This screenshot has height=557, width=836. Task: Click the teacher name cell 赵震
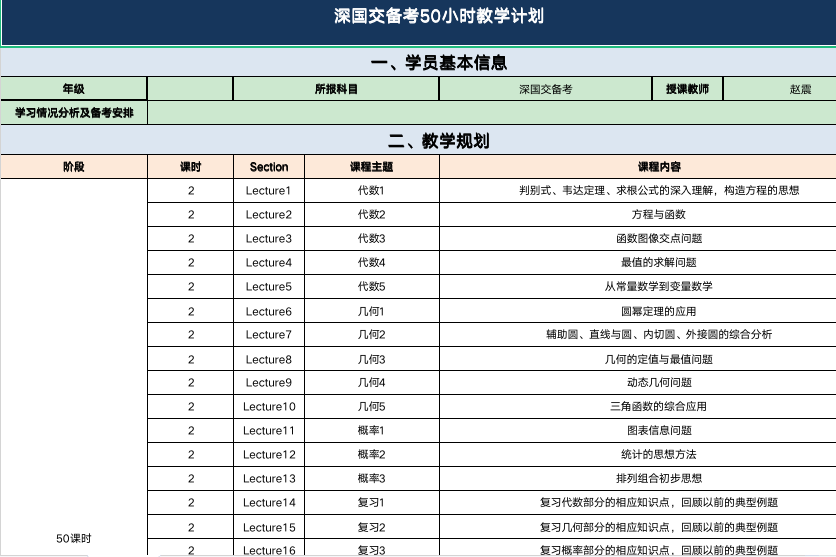click(x=780, y=88)
